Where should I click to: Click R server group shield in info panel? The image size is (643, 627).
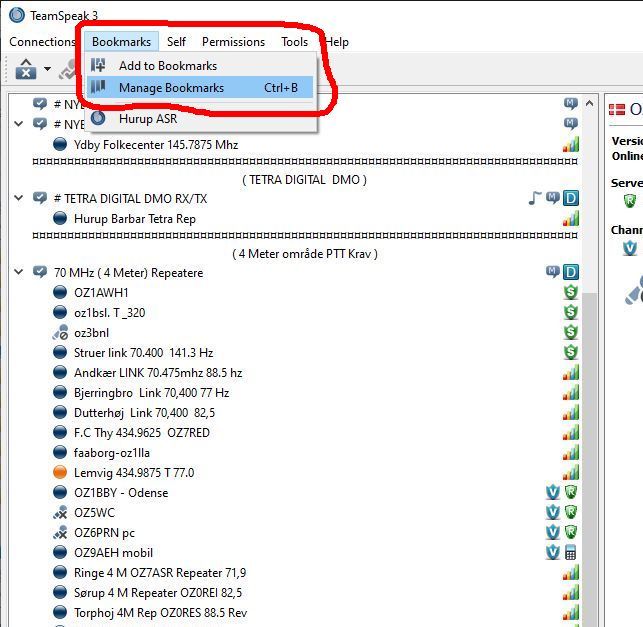pos(629,201)
